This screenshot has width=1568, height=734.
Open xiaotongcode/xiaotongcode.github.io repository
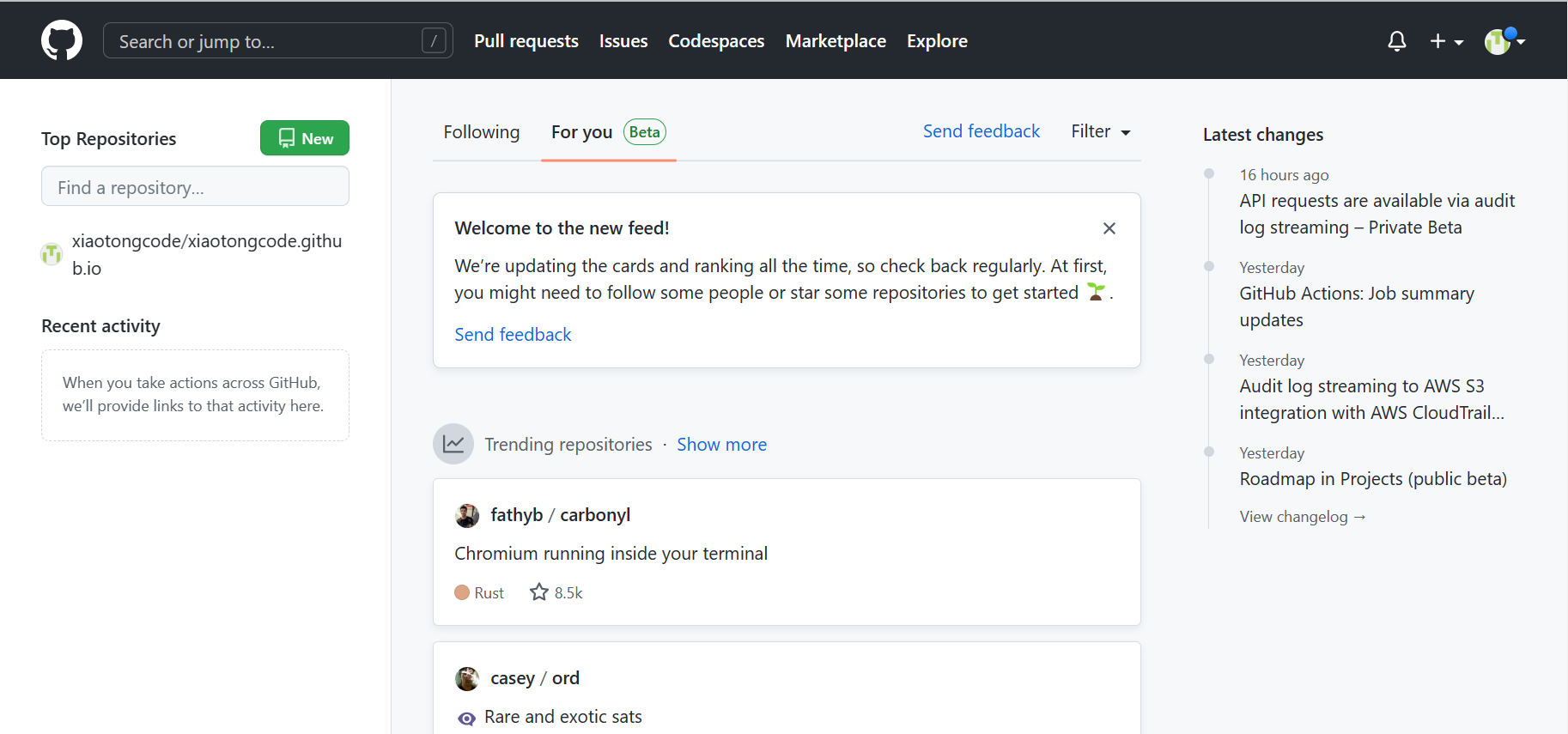click(207, 254)
